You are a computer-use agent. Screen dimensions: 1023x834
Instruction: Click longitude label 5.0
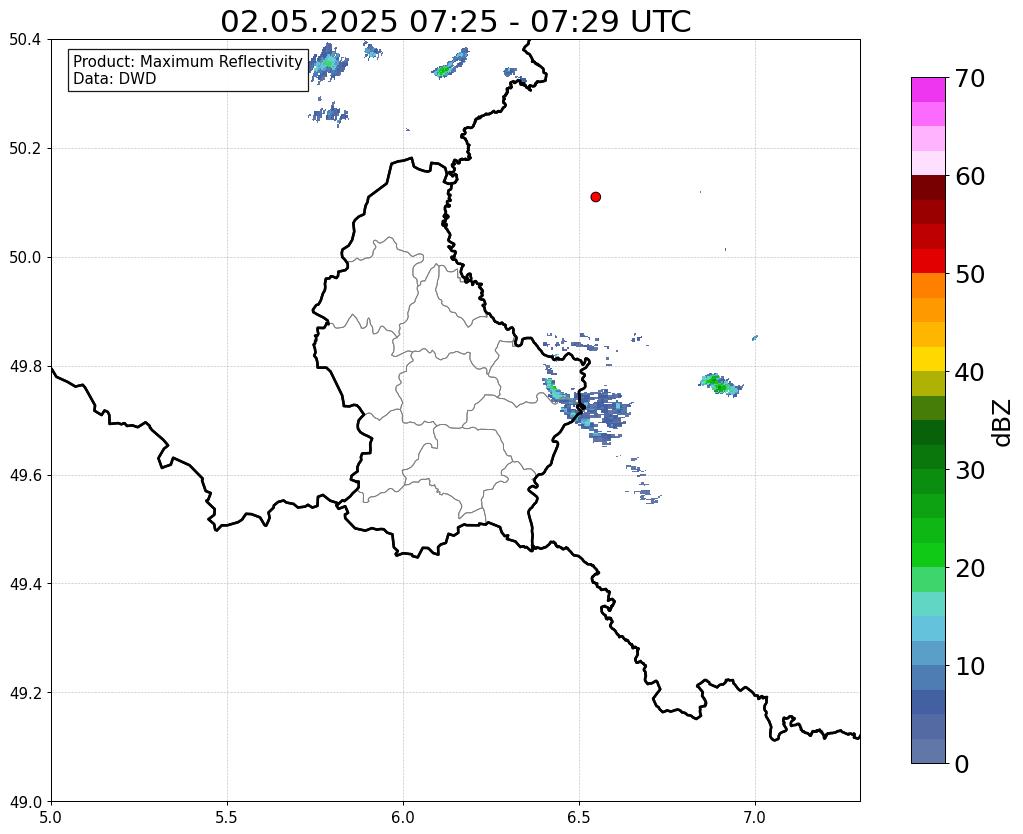(51, 817)
